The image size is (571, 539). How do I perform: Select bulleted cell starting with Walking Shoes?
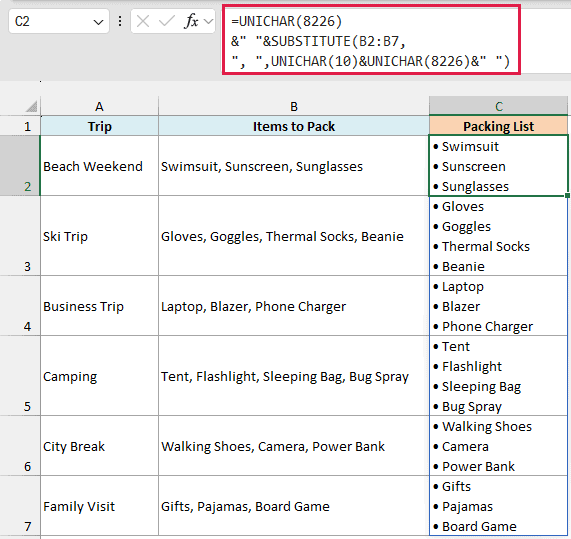click(x=498, y=445)
